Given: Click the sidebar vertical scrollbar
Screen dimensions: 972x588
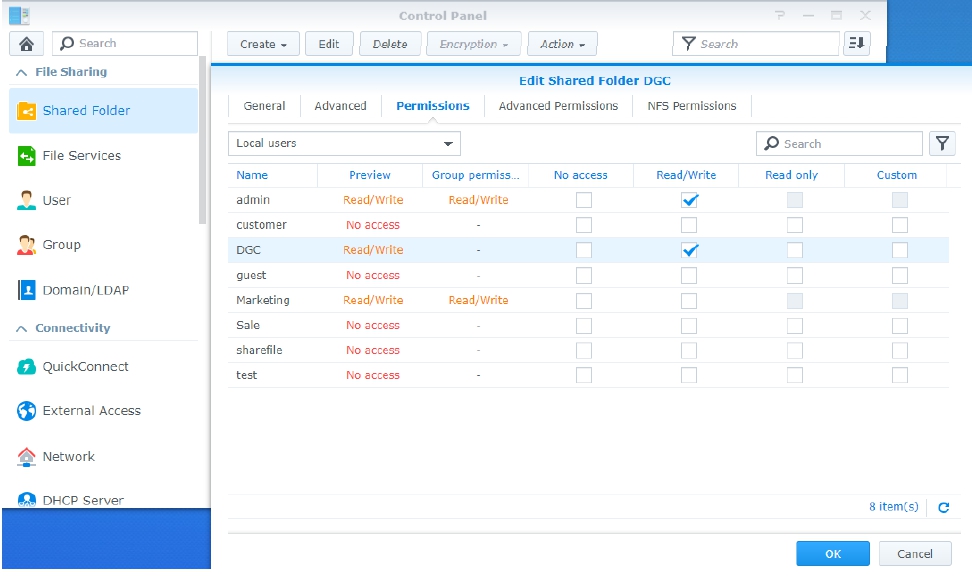Looking at the screenshot, I should [x=202, y=140].
